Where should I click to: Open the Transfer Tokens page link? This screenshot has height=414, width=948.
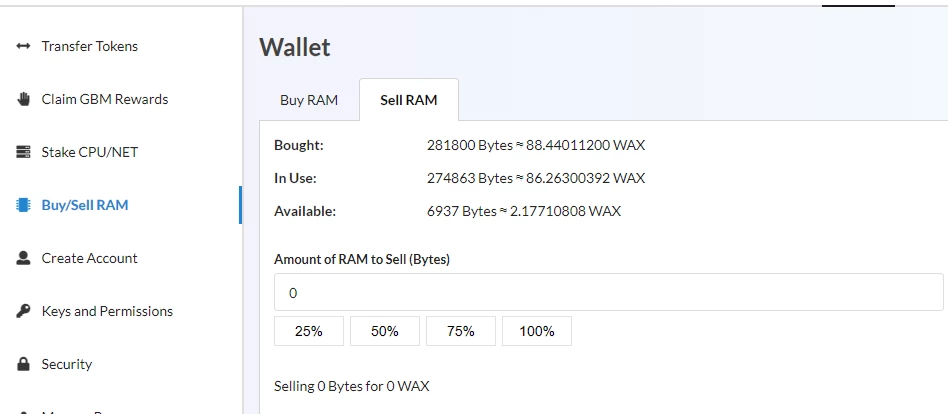point(89,47)
